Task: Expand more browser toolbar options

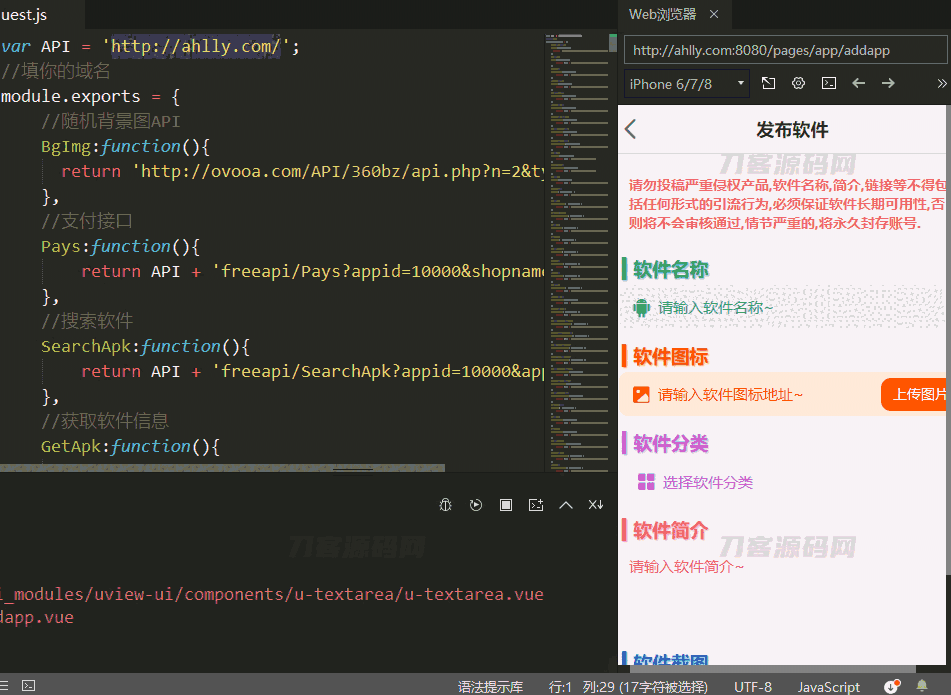Action: pos(941,83)
